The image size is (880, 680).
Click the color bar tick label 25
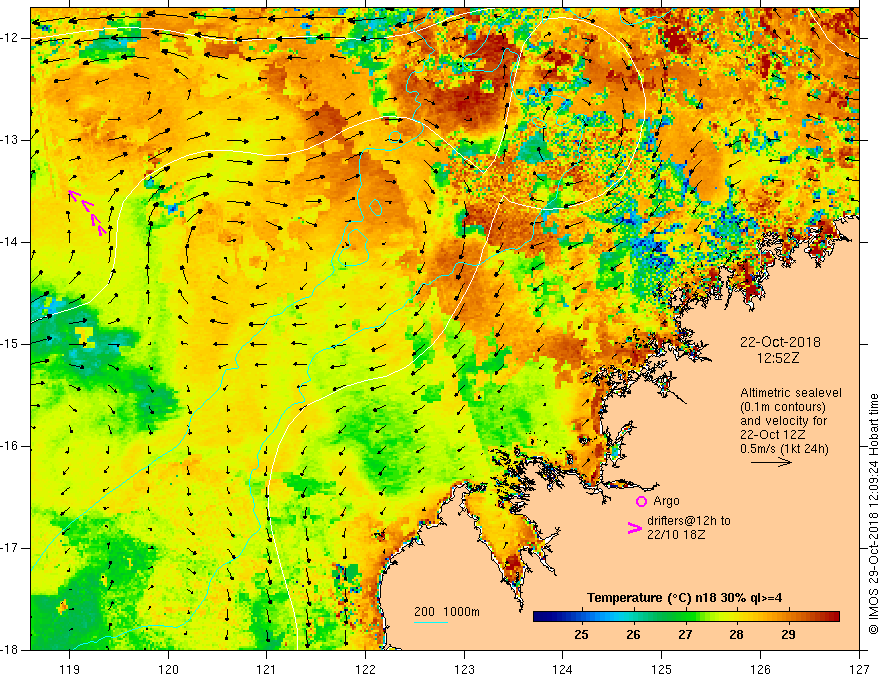click(581, 635)
